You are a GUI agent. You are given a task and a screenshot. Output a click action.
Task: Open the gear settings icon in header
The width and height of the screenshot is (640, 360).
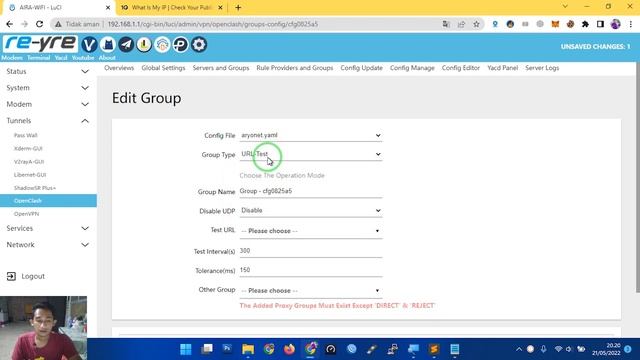point(199,44)
